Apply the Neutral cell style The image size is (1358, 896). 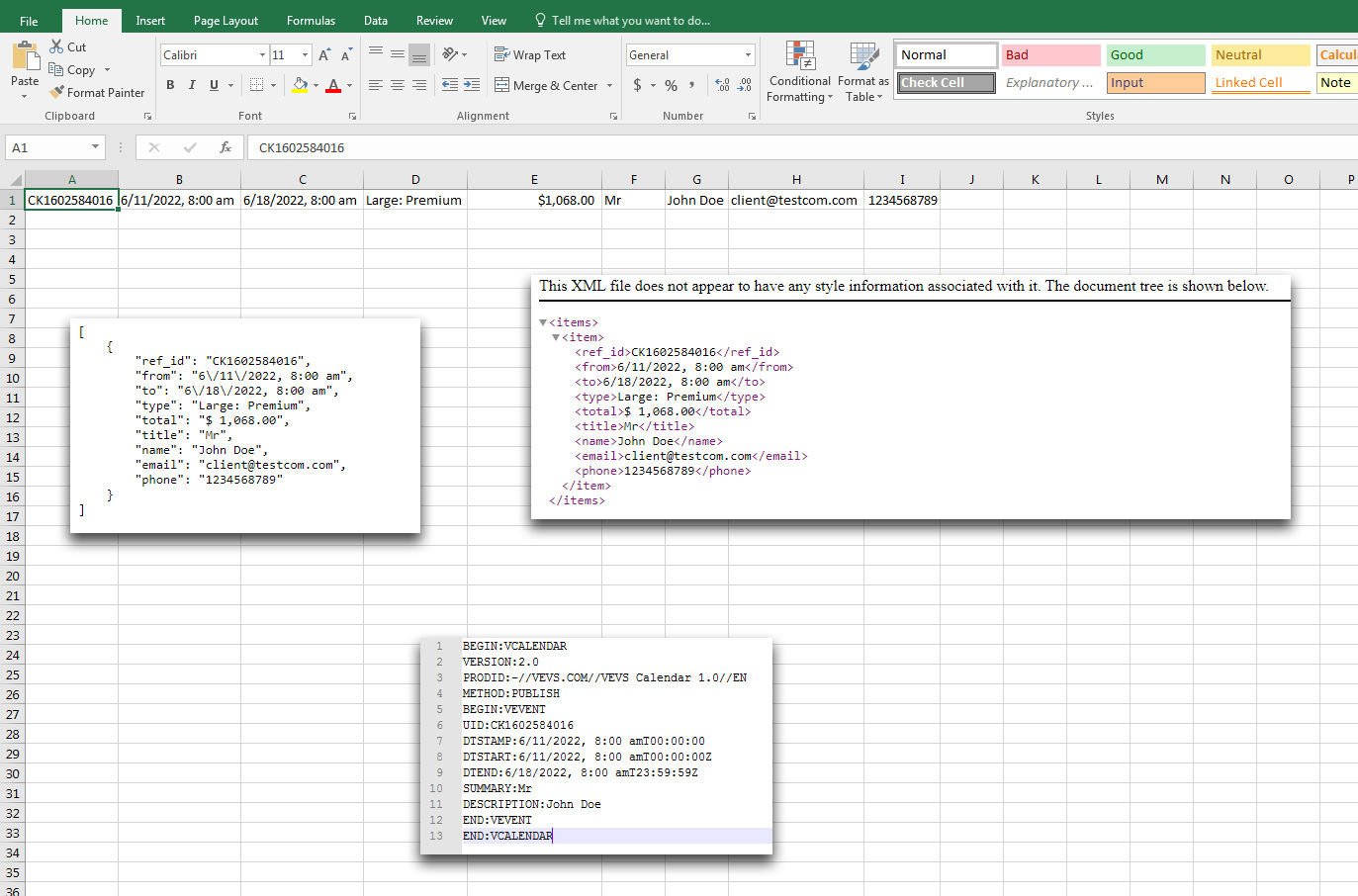coord(1260,55)
